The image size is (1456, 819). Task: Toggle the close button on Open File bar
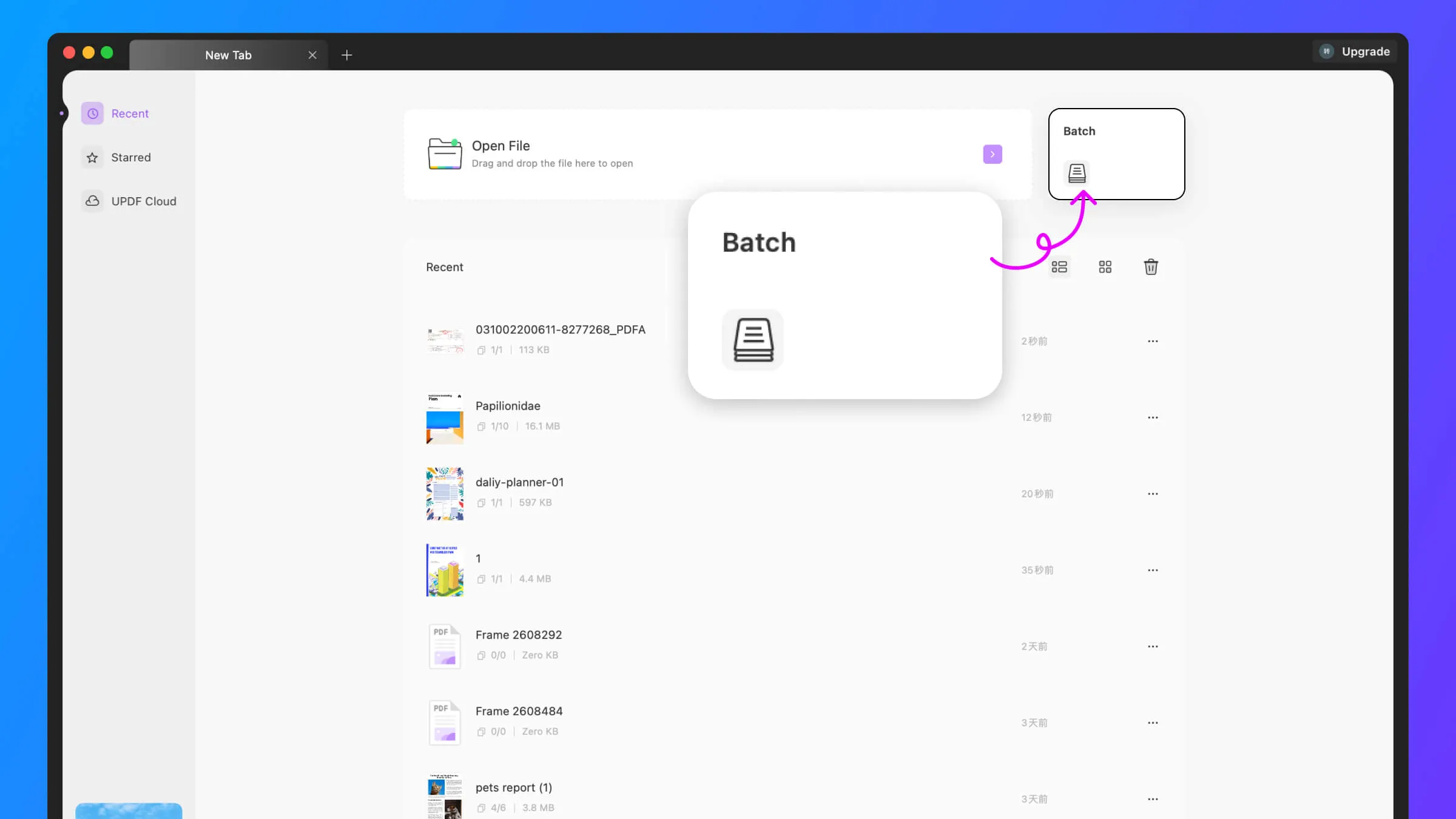[x=993, y=154]
